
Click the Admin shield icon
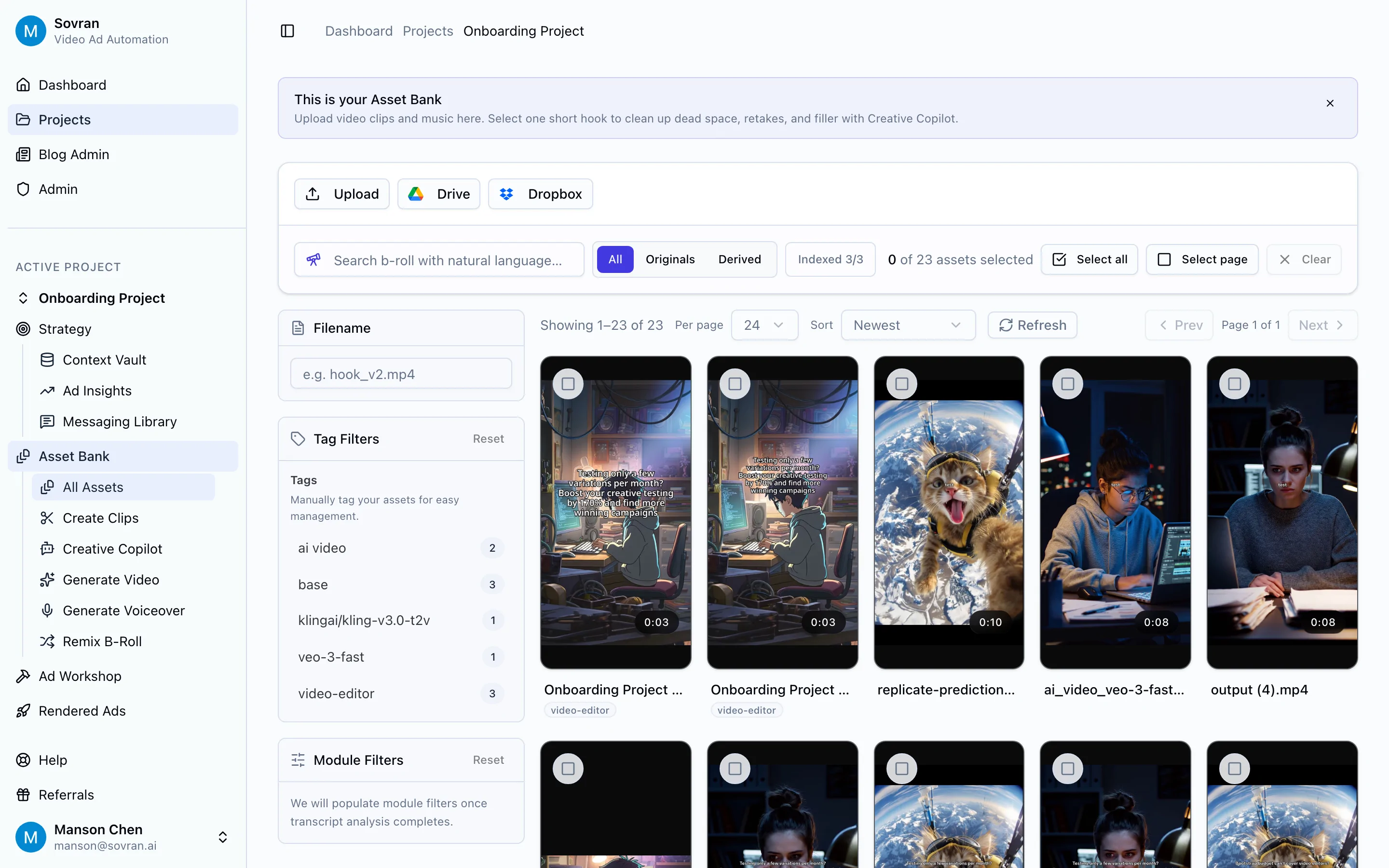click(x=23, y=189)
